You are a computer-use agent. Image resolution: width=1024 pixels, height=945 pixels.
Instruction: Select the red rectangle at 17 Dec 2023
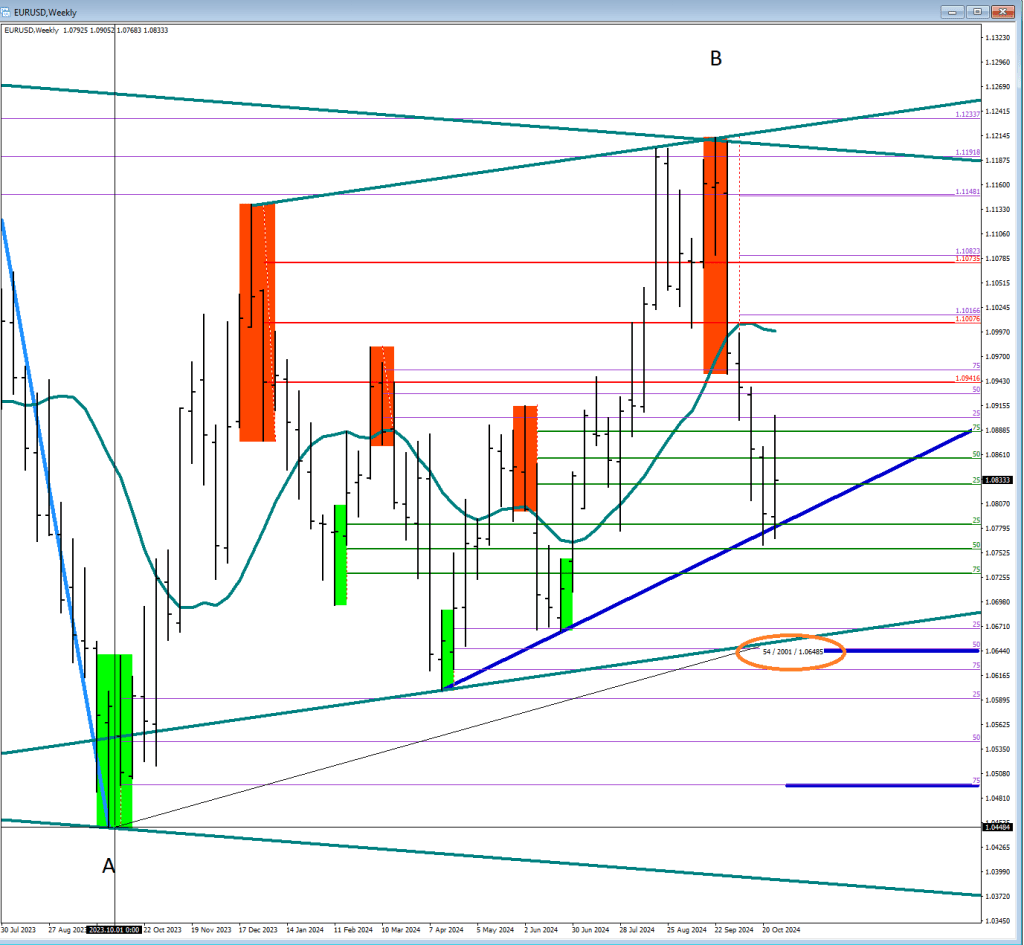256,322
